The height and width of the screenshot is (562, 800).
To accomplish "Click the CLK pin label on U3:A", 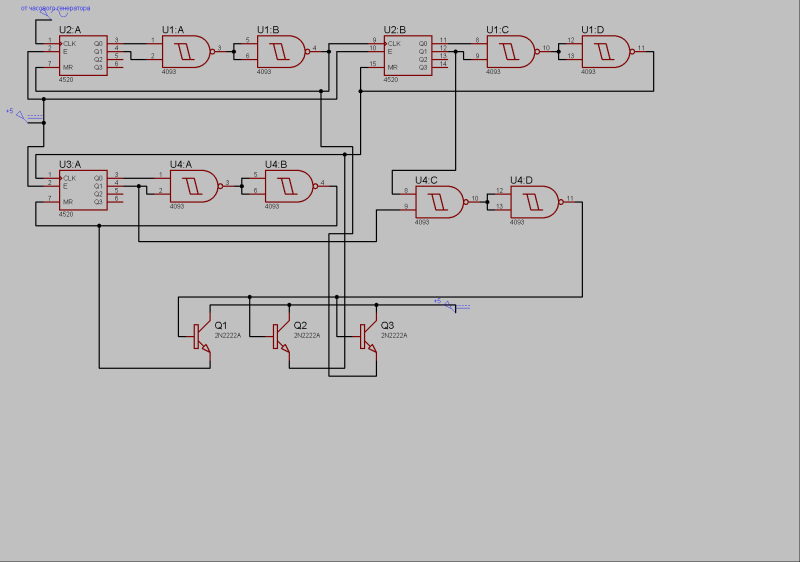I will click(69, 178).
